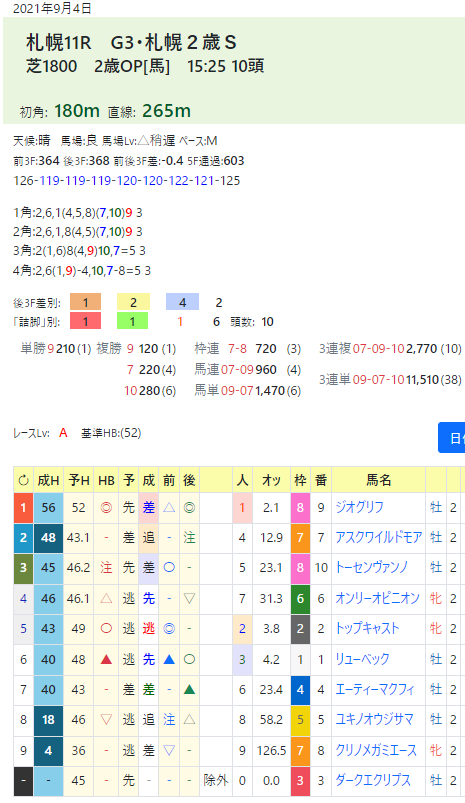
Task: Click red filled triangle HB mark for リューベック
Action: click(106, 659)
